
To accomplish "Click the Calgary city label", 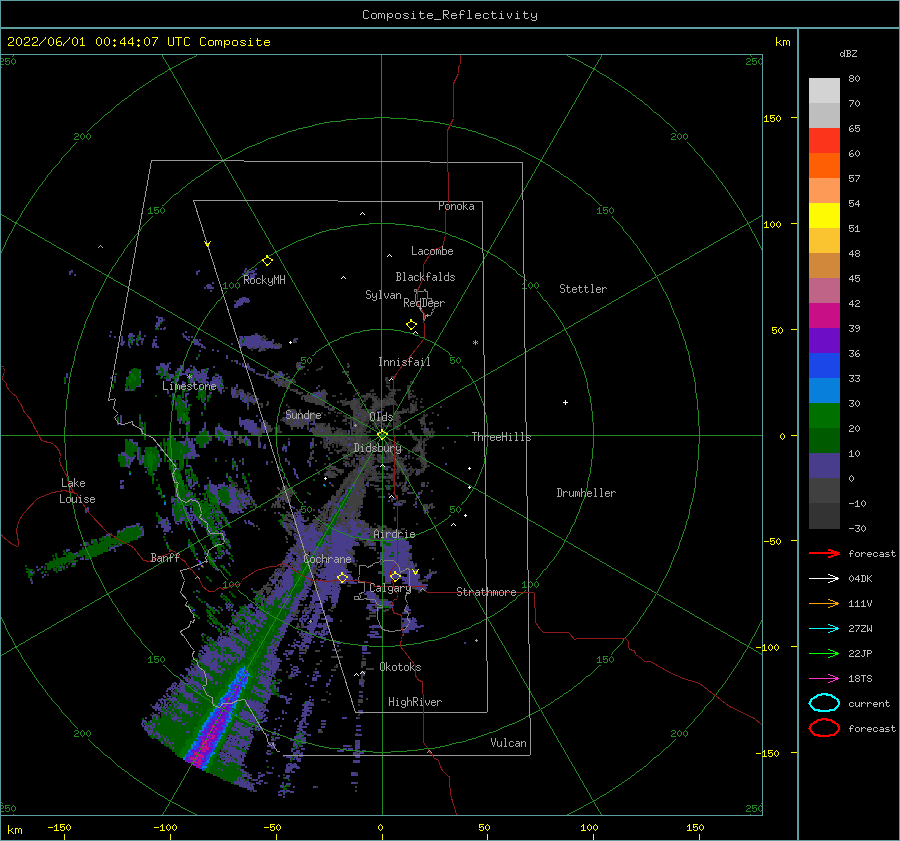I will [390, 588].
